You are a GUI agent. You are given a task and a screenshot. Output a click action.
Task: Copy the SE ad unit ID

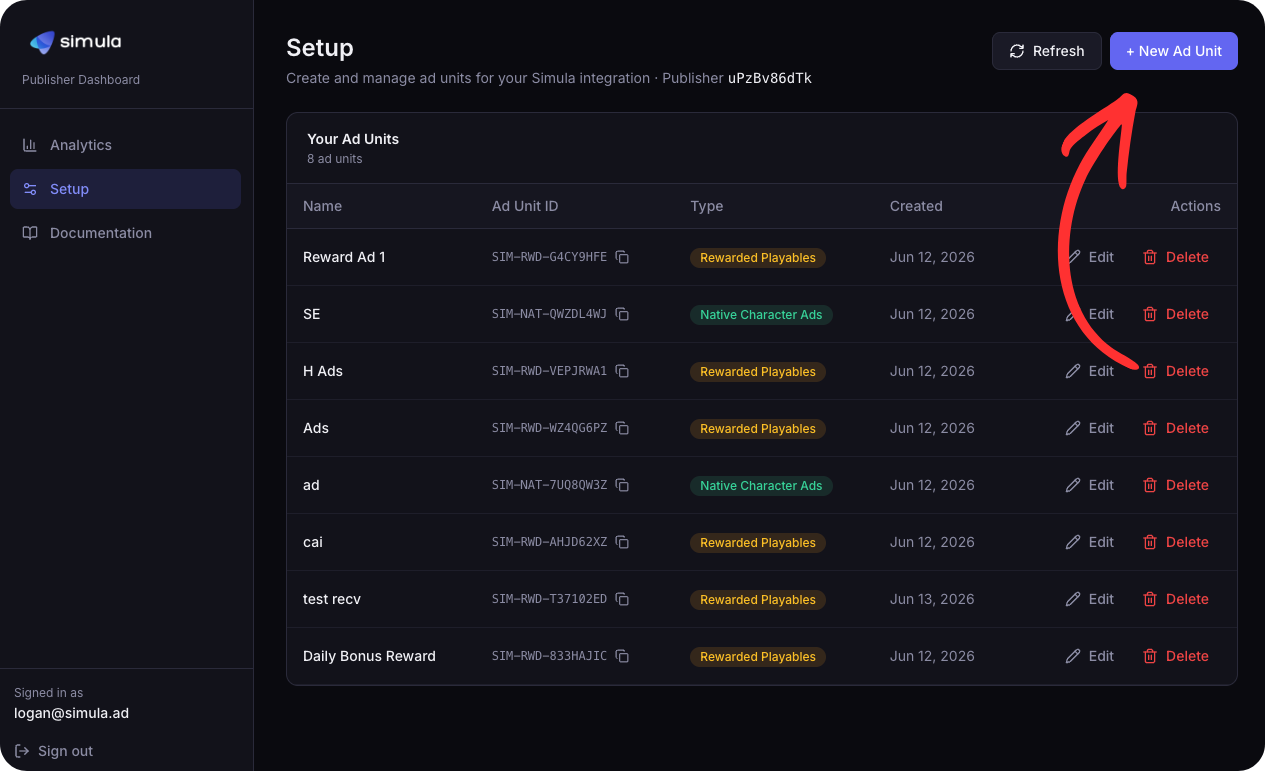(622, 314)
